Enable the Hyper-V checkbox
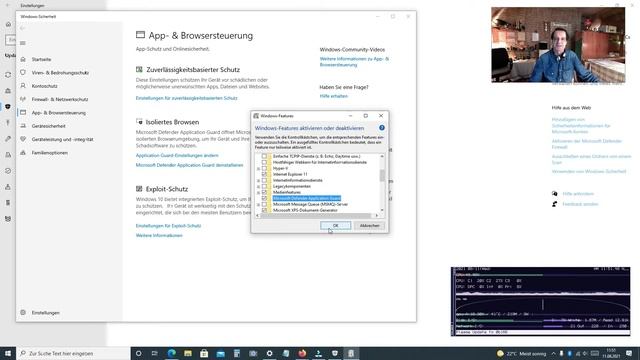Screen dimensions: 640x360 (264, 168)
